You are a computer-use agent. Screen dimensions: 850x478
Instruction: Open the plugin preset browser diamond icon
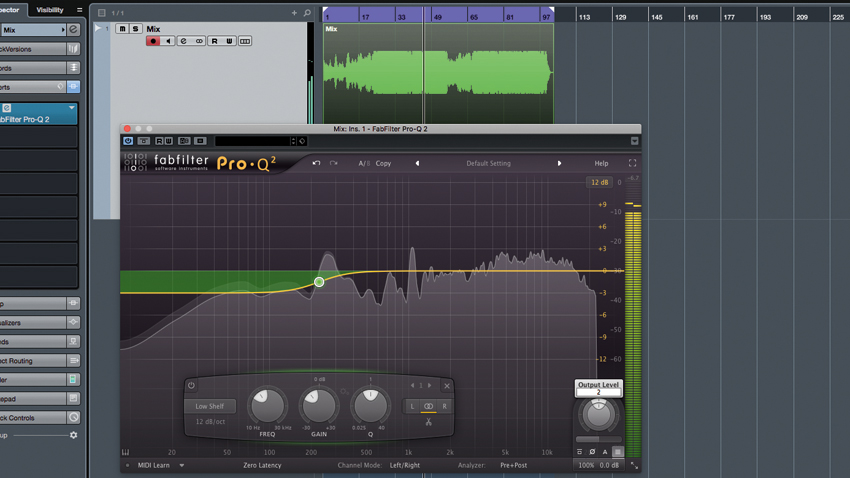pos(302,141)
